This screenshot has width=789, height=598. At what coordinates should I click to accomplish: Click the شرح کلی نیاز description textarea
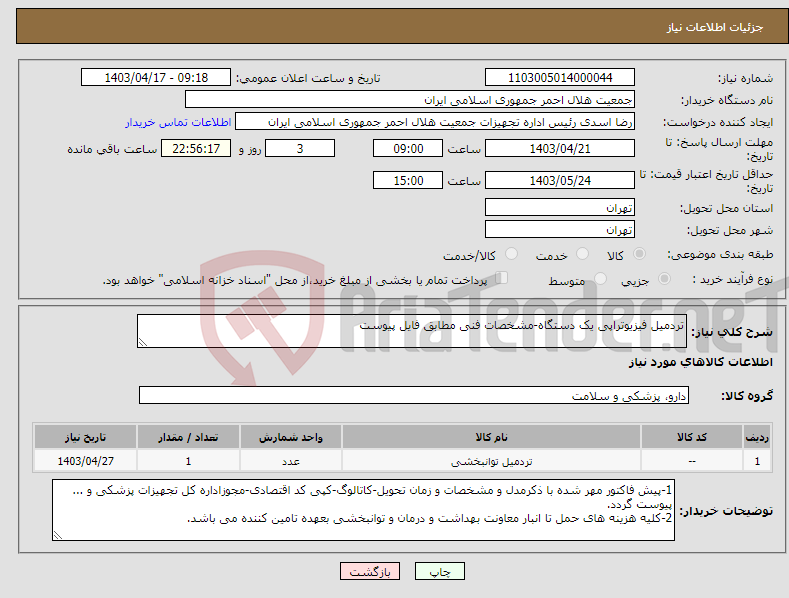coord(412,331)
